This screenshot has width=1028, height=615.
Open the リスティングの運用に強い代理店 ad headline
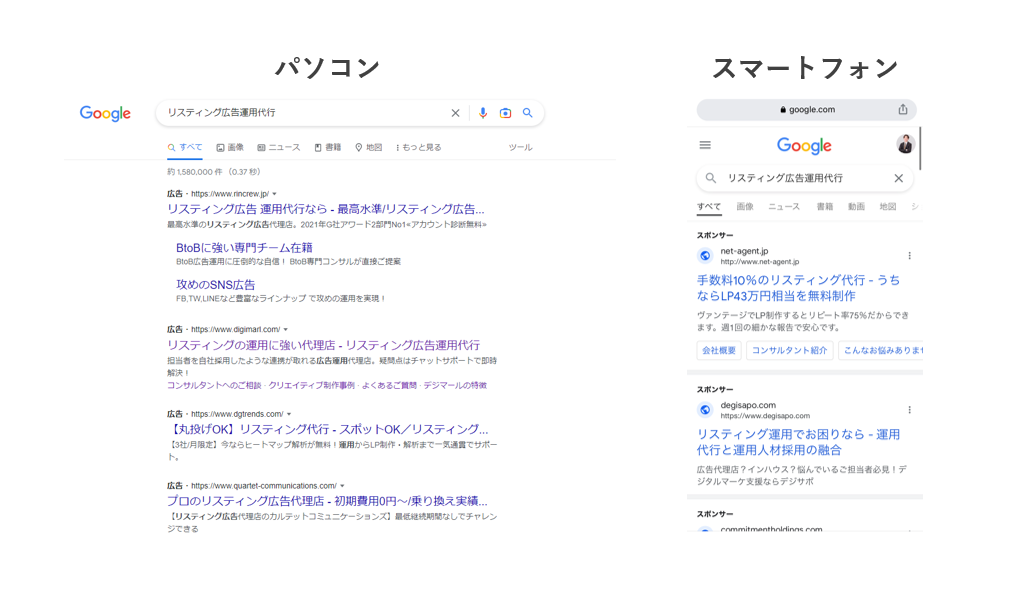(323, 345)
